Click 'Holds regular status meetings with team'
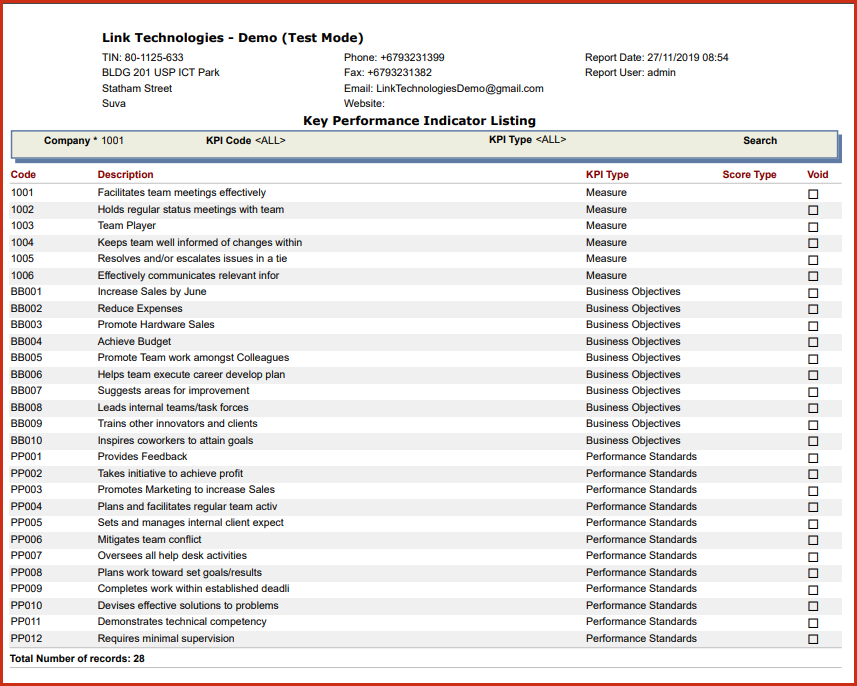The width and height of the screenshot is (857, 686). click(x=191, y=209)
